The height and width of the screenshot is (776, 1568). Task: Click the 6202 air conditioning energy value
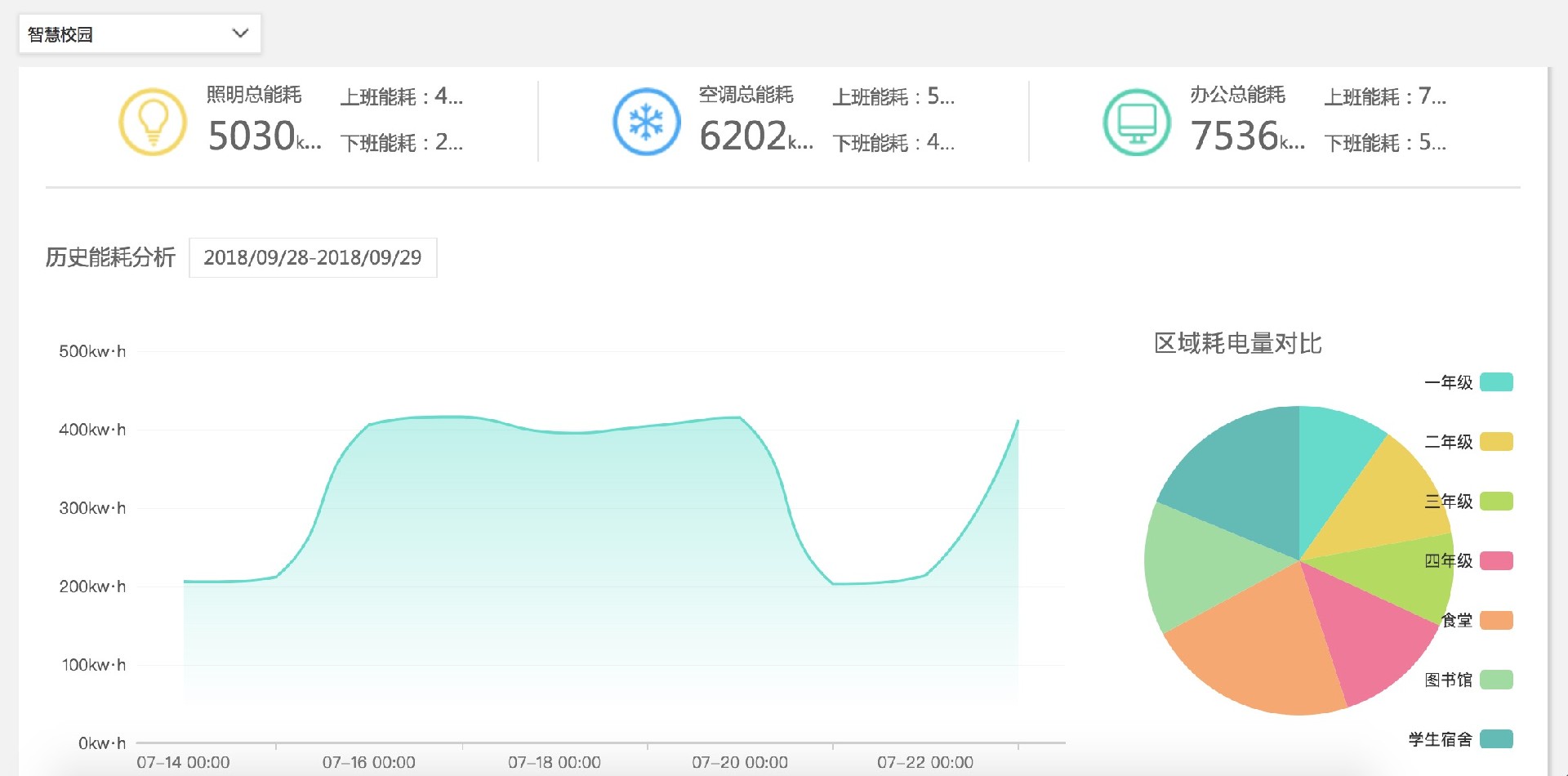743,136
